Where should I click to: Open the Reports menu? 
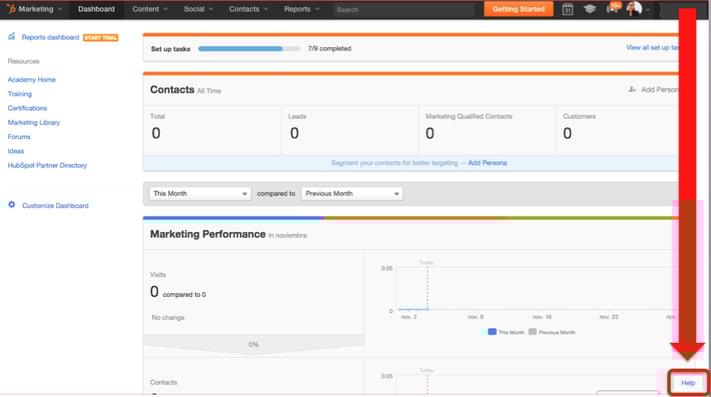point(302,9)
